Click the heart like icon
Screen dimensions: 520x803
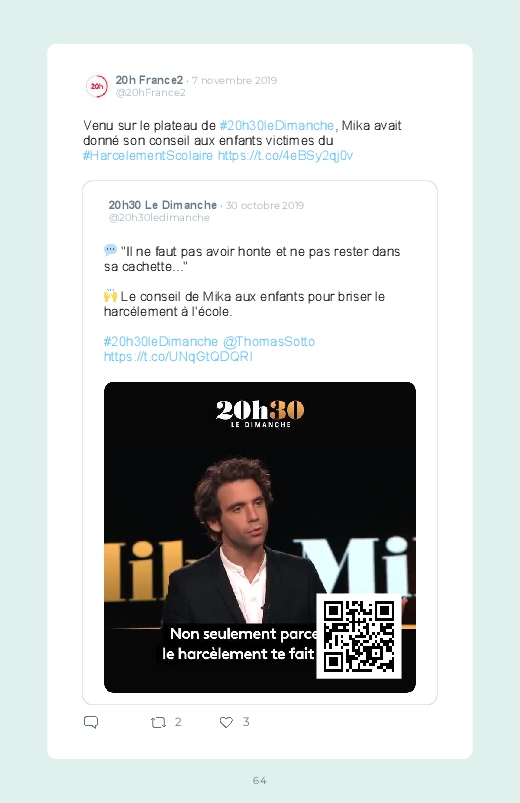tap(226, 722)
